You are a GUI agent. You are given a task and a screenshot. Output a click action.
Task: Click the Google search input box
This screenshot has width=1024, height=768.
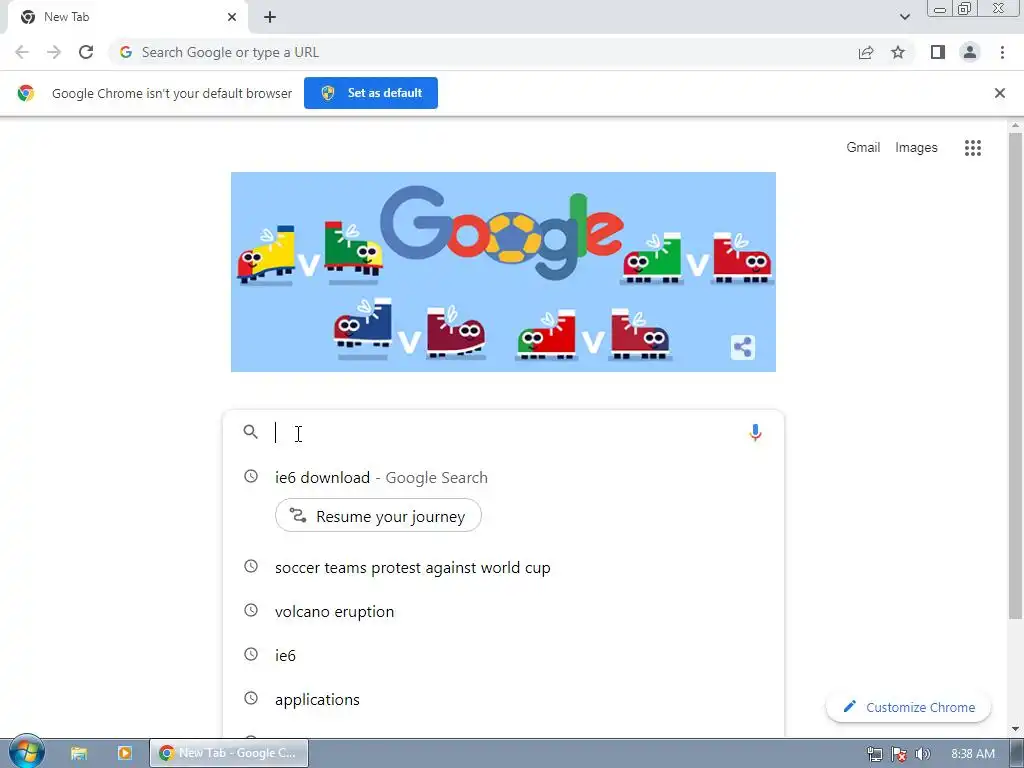pyautogui.click(x=503, y=432)
